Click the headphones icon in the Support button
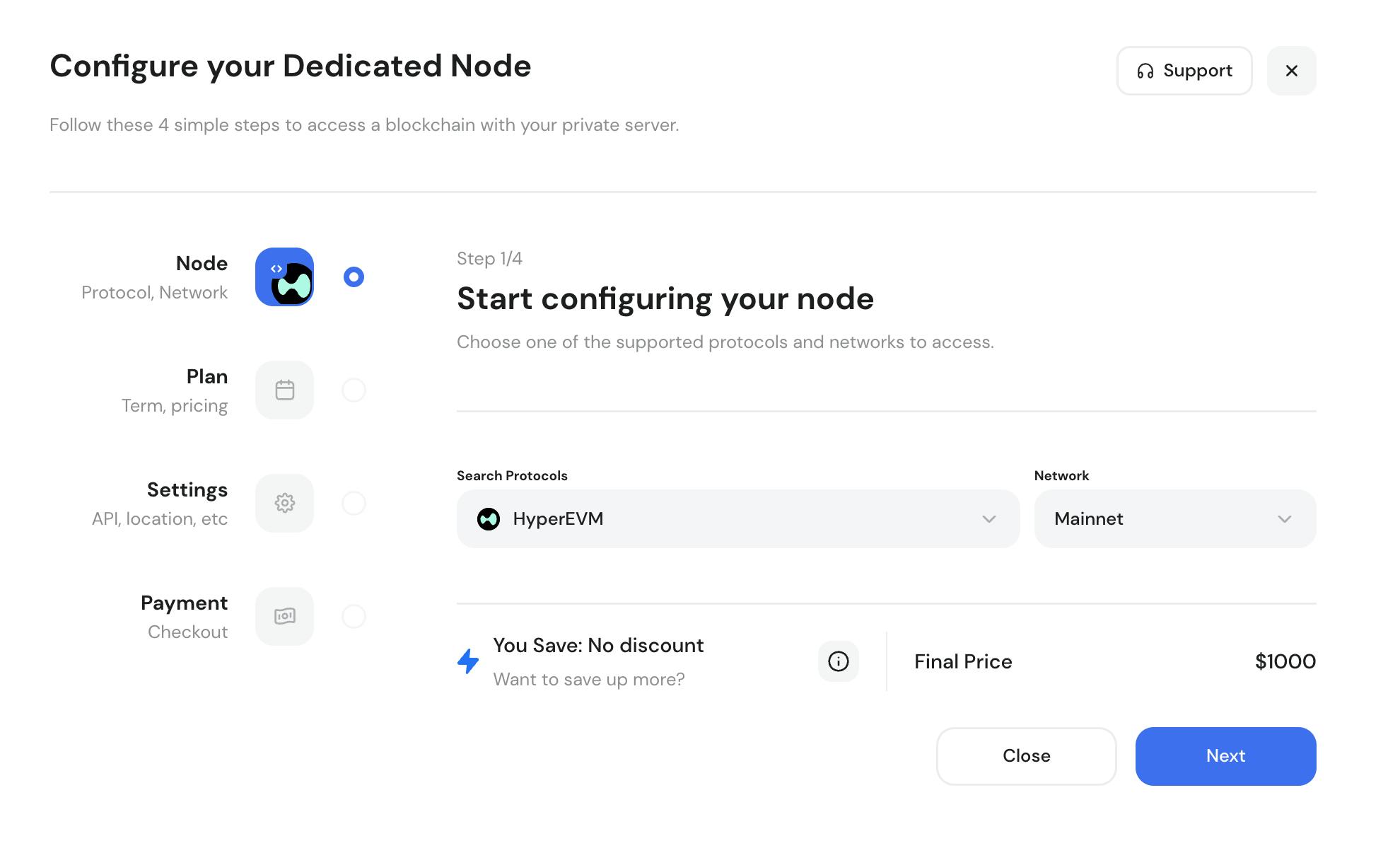Viewport: 1400px width, 853px height. point(1145,71)
